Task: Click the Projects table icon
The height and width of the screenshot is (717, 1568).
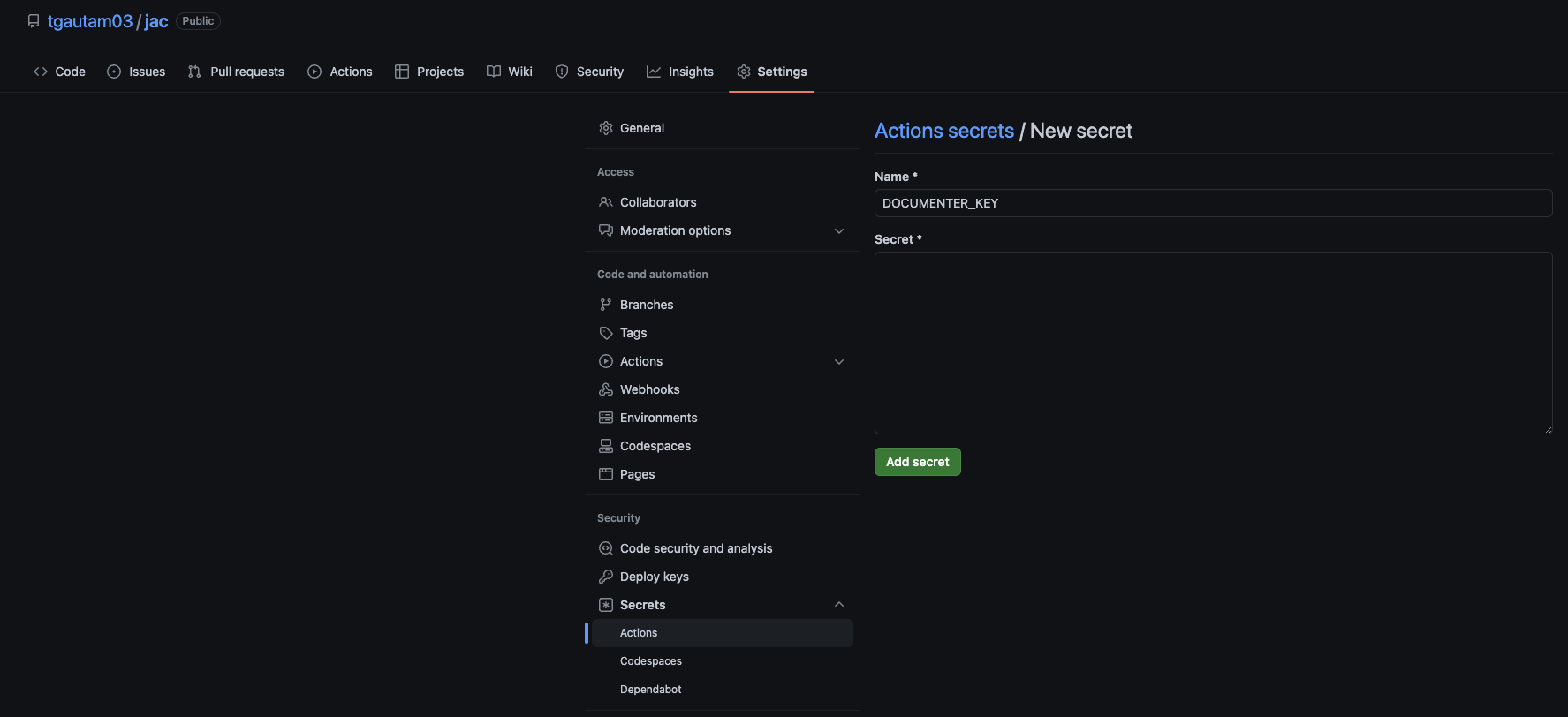Action: click(402, 72)
